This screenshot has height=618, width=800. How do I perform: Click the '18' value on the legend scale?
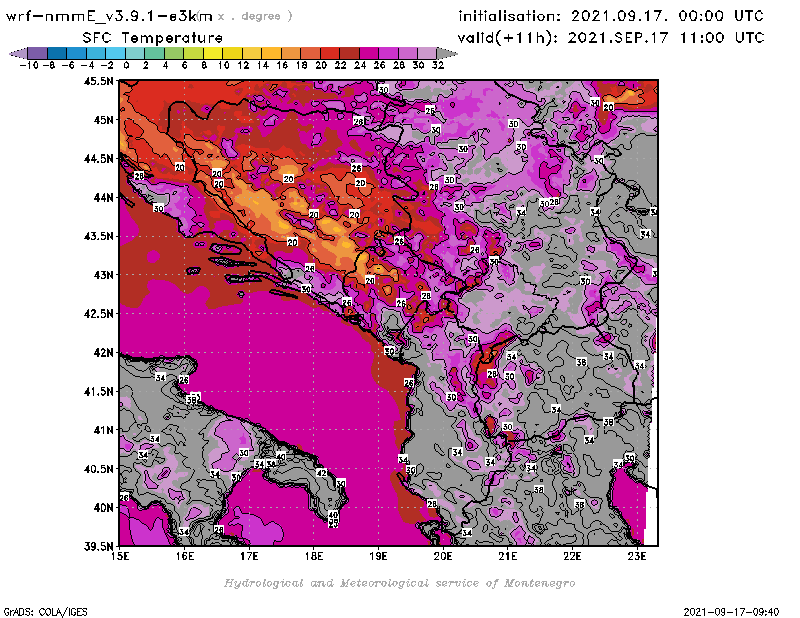[x=301, y=65]
